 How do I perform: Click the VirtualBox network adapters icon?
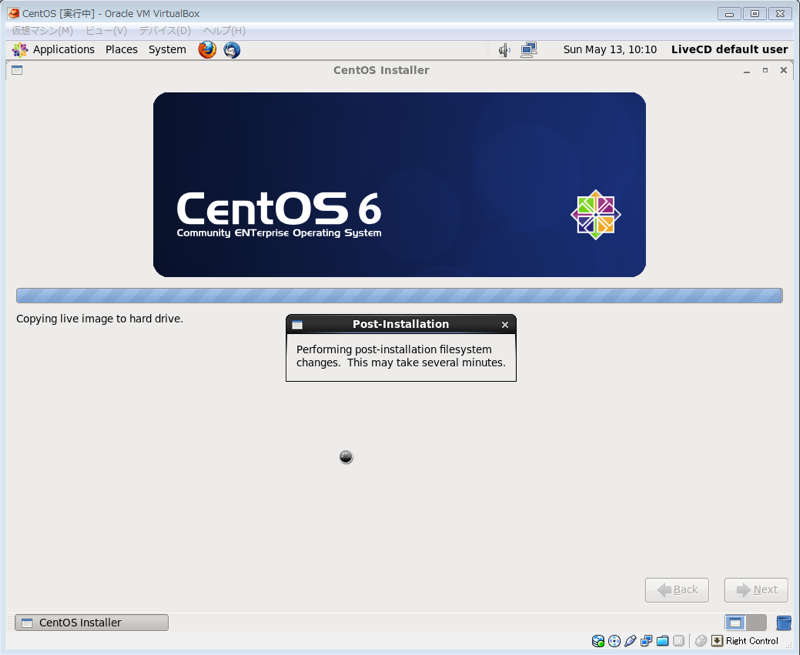point(646,641)
